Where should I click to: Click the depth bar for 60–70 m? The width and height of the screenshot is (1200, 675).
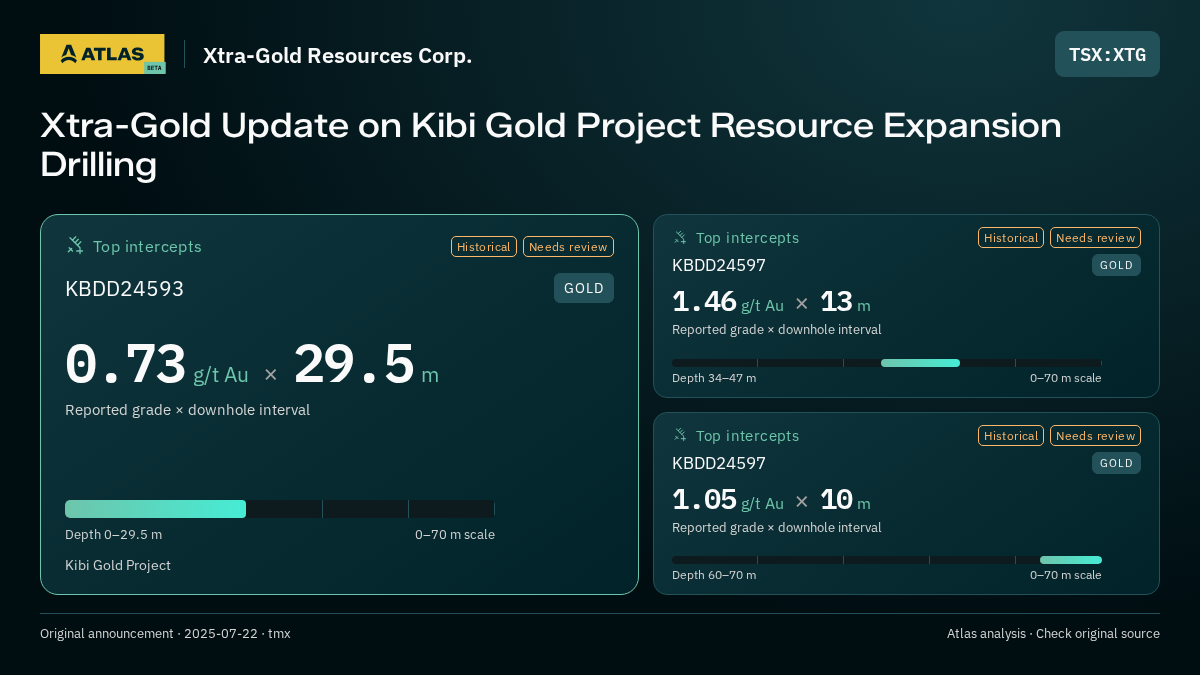click(887, 560)
